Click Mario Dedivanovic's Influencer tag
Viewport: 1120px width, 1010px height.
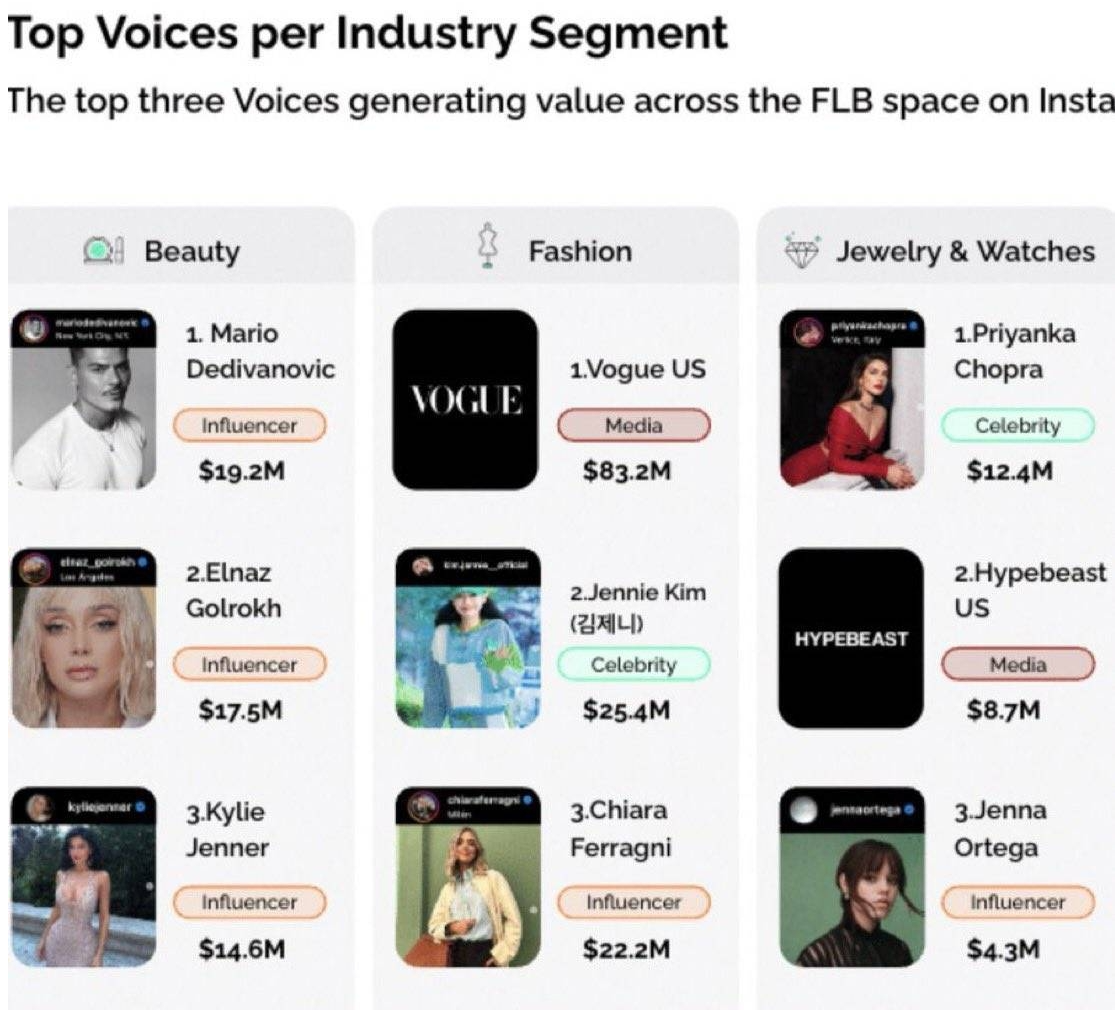[x=249, y=426]
